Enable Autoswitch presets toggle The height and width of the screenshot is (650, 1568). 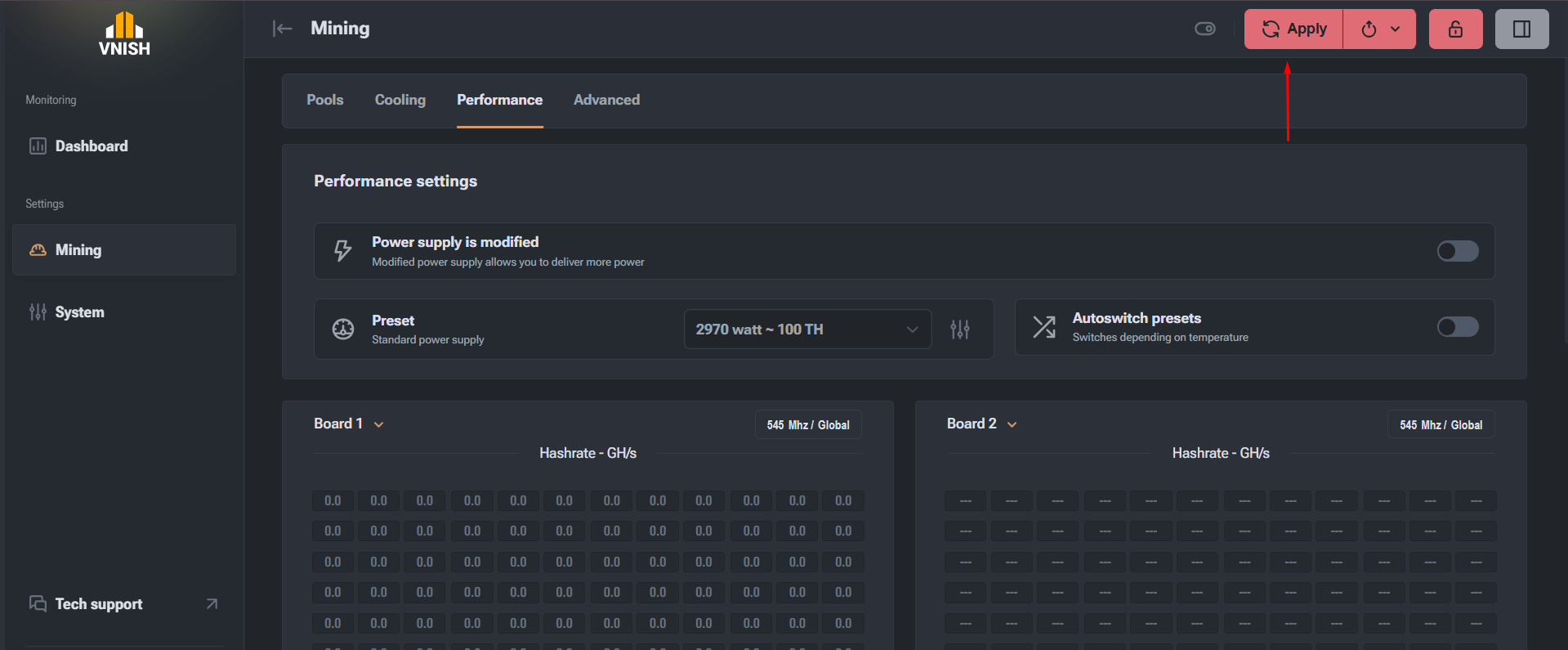[x=1458, y=327]
